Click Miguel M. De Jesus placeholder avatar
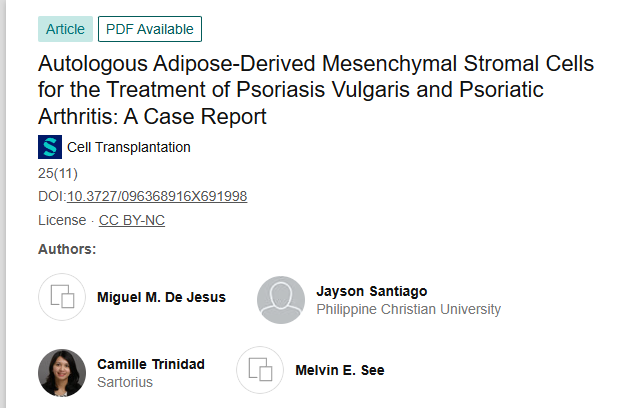 pos(62,297)
